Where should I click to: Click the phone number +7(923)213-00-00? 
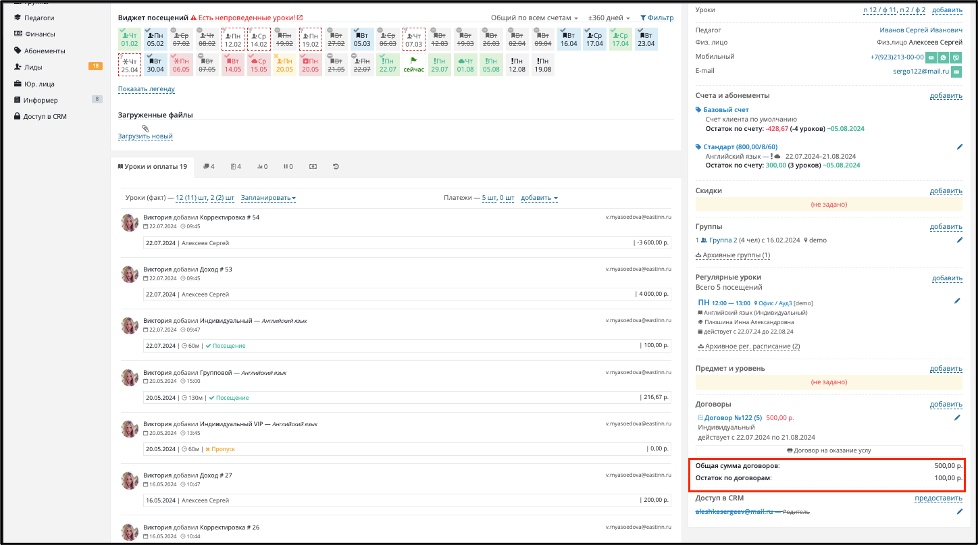(x=897, y=57)
